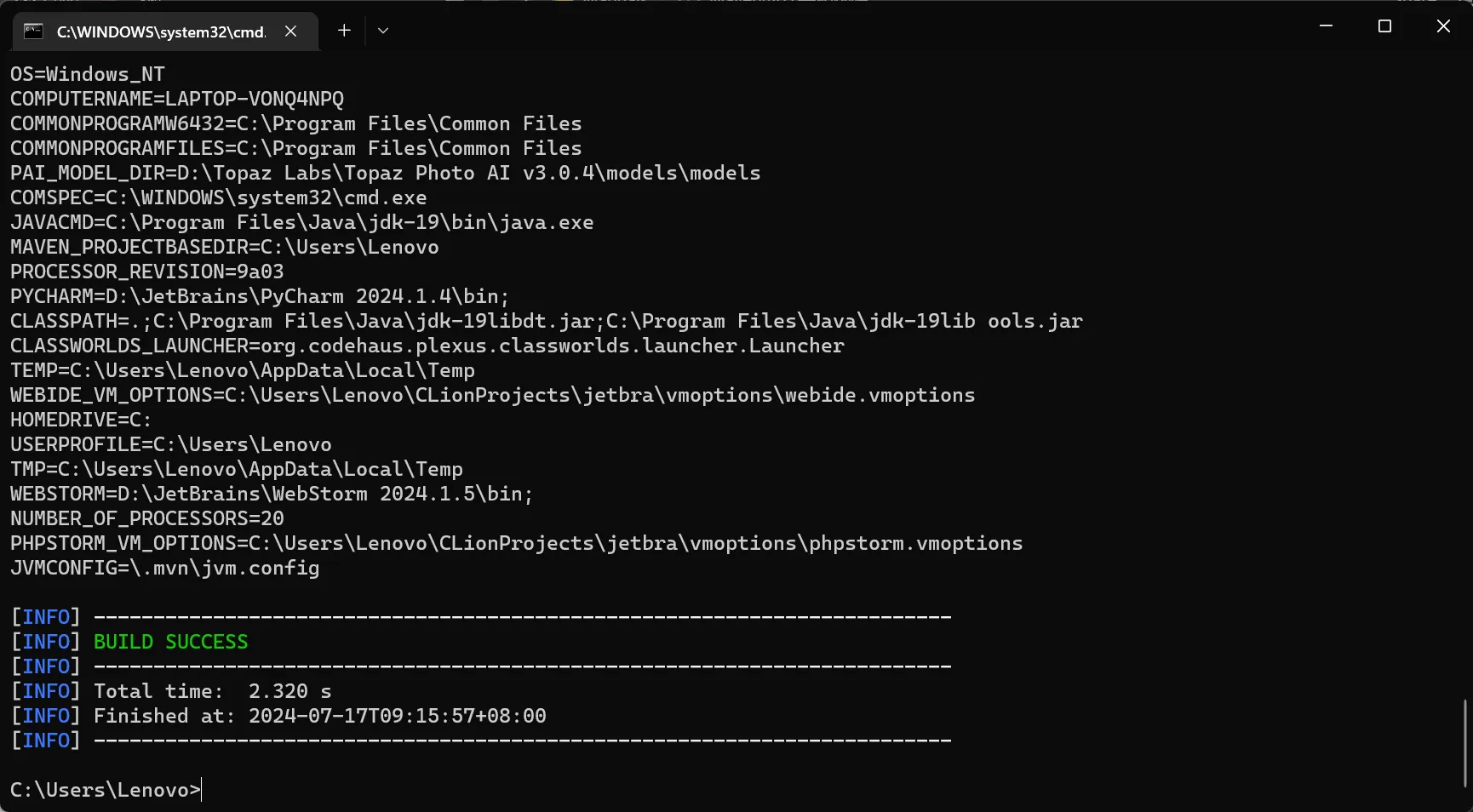Click the PAI_MODEL_DIR Topaz Labs line
The image size is (1473, 812).
click(x=385, y=173)
